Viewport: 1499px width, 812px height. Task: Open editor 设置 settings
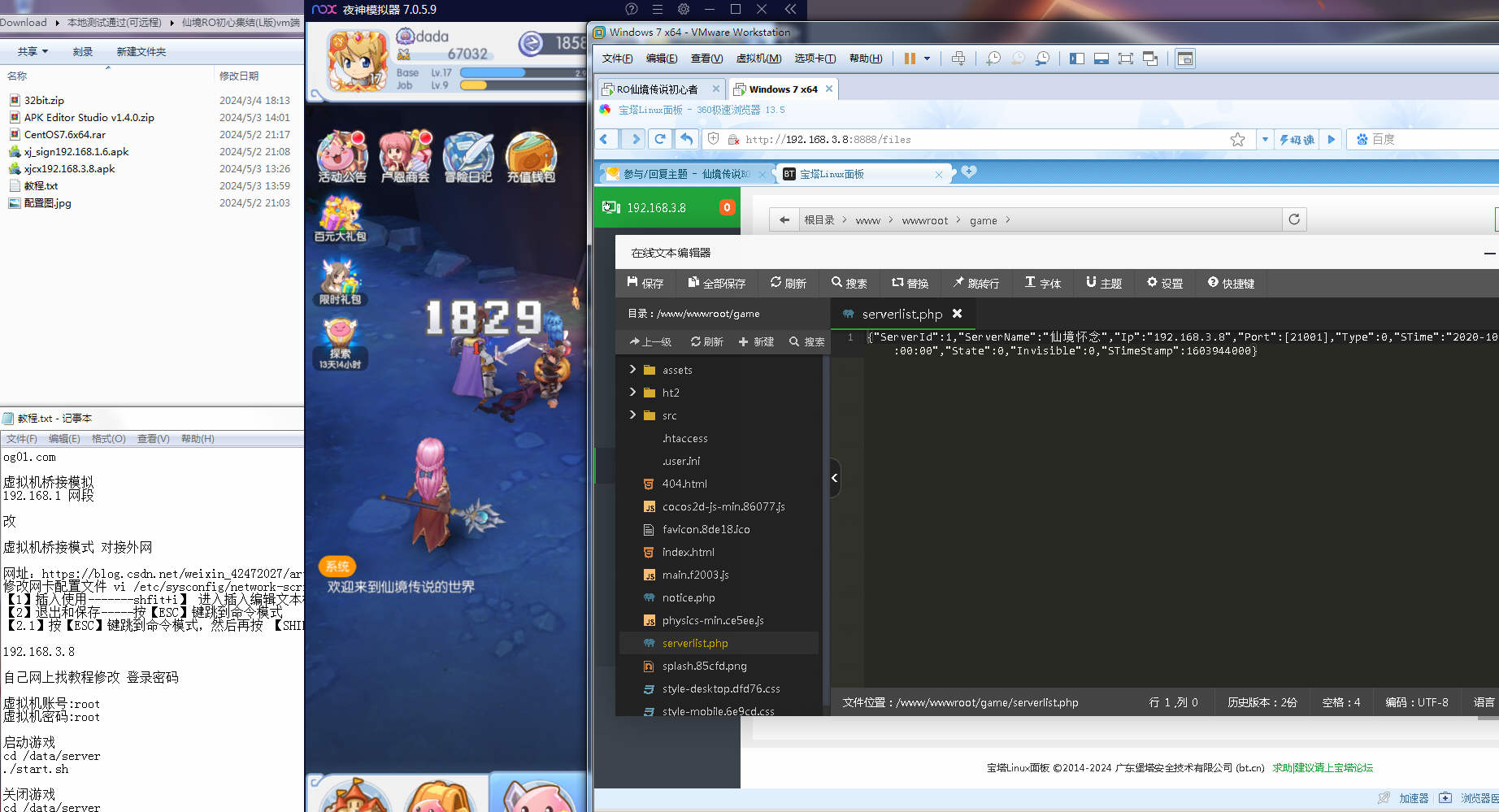pyautogui.click(x=1165, y=283)
